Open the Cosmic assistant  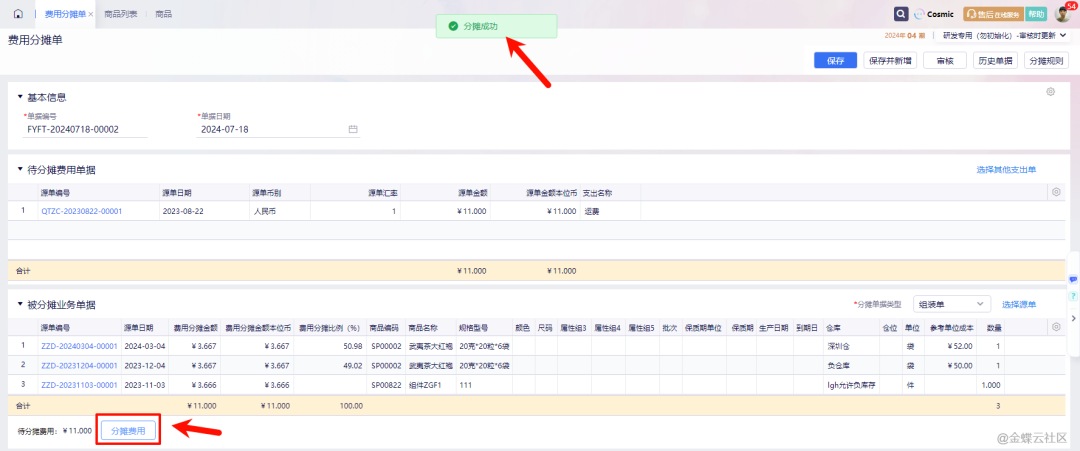932,14
